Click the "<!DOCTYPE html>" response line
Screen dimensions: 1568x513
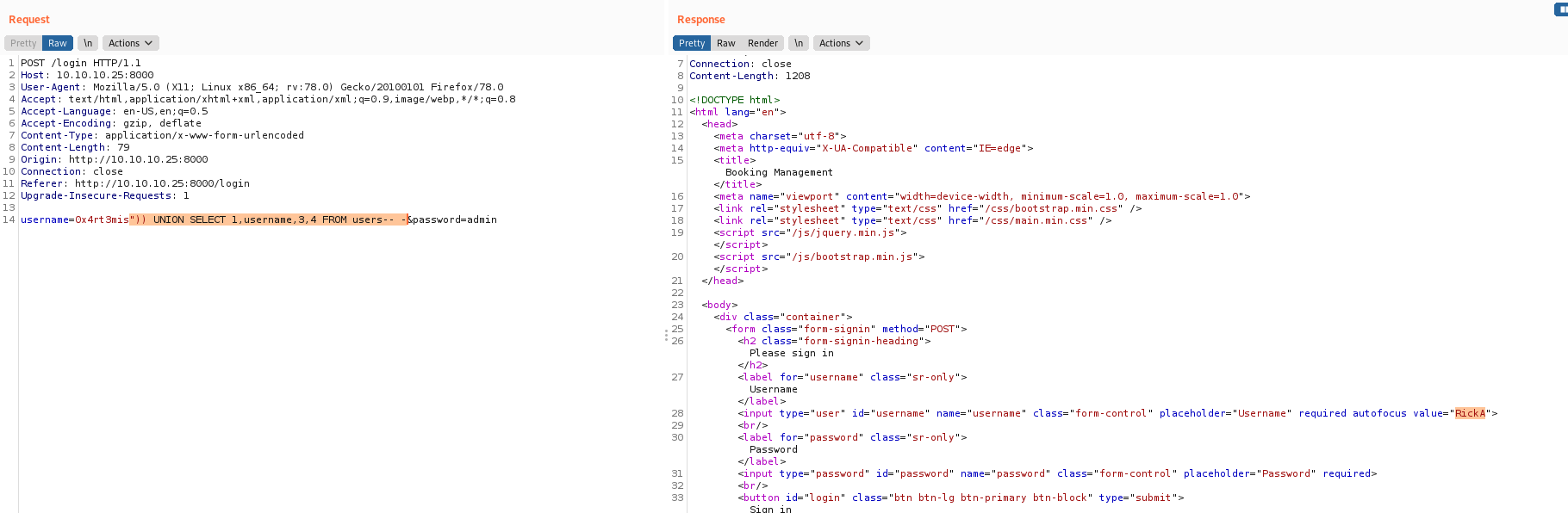pos(735,100)
